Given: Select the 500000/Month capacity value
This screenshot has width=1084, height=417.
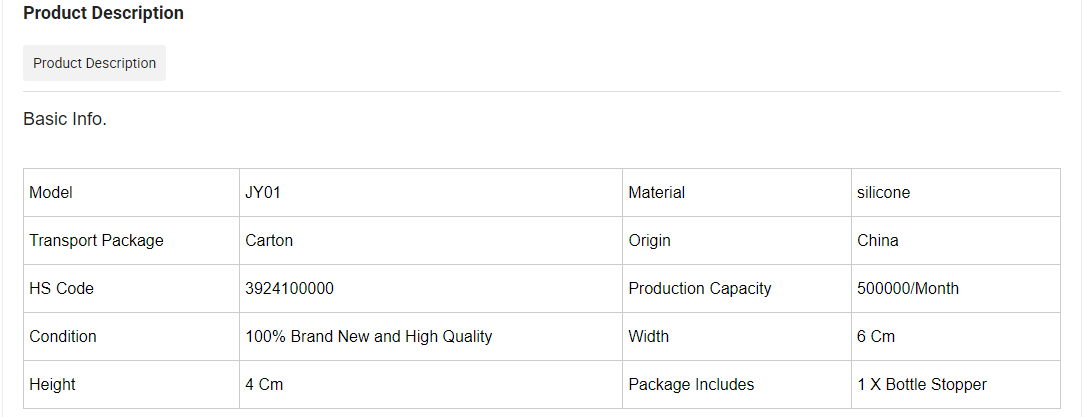Looking at the screenshot, I should (908, 288).
